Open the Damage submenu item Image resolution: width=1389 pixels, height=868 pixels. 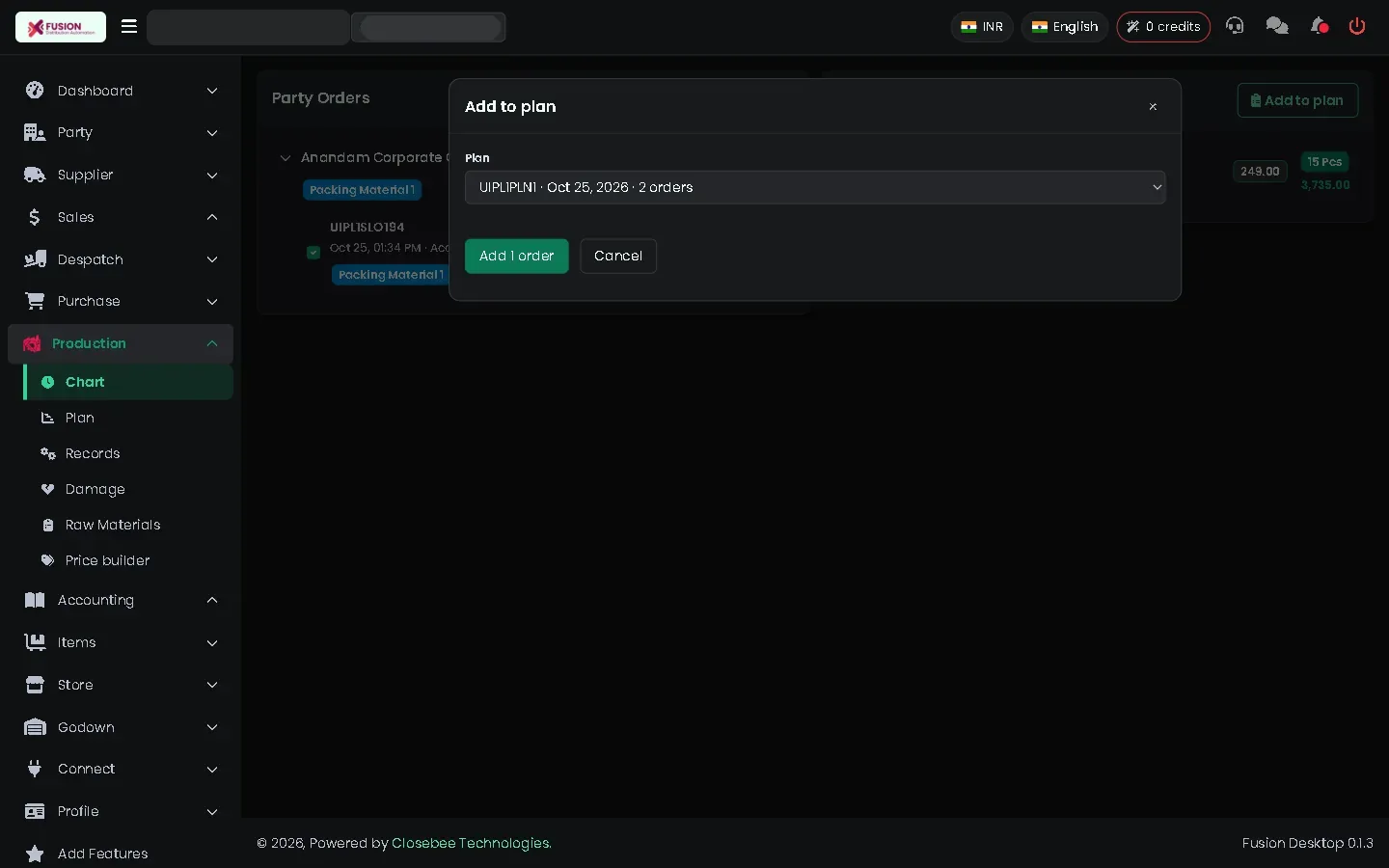click(x=128, y=489)
